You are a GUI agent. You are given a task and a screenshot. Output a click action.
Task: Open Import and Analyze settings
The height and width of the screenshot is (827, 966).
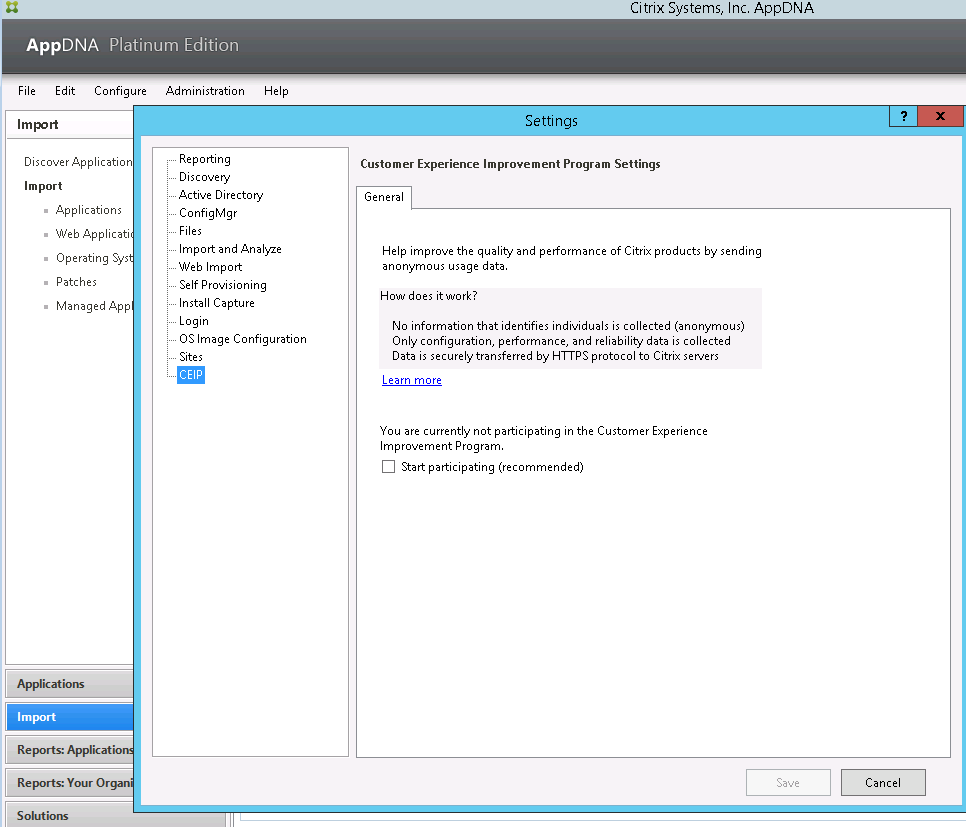click(x=230, y=249)
